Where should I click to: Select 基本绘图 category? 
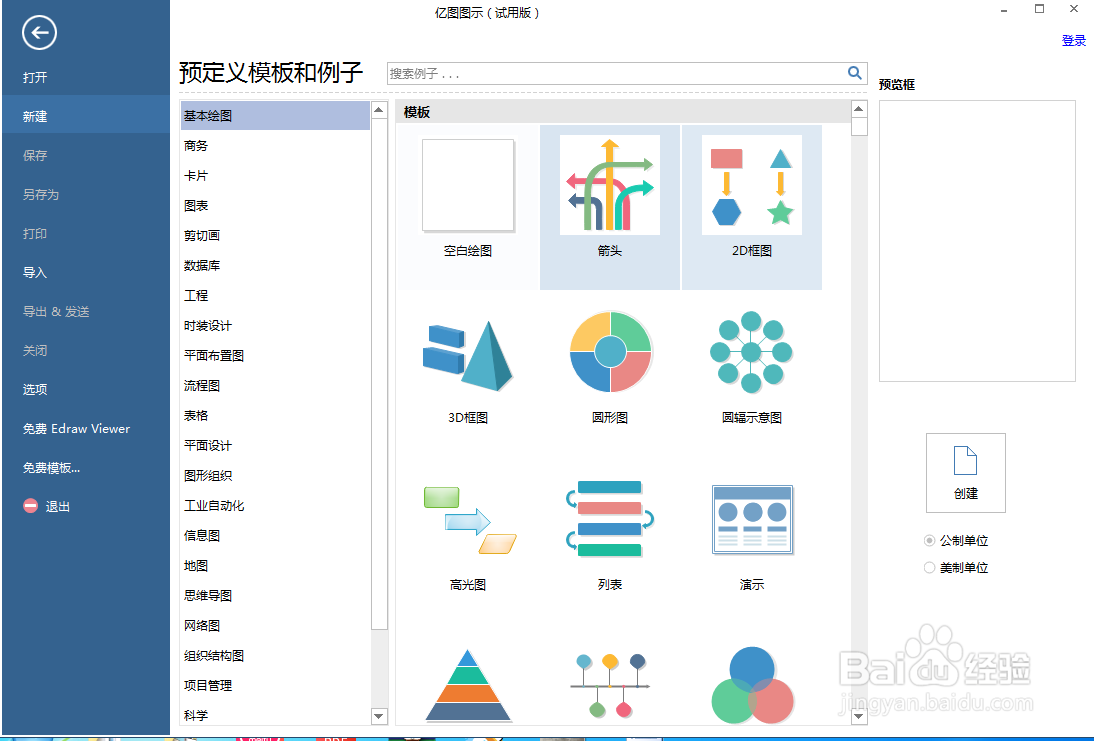coord(275,116)
